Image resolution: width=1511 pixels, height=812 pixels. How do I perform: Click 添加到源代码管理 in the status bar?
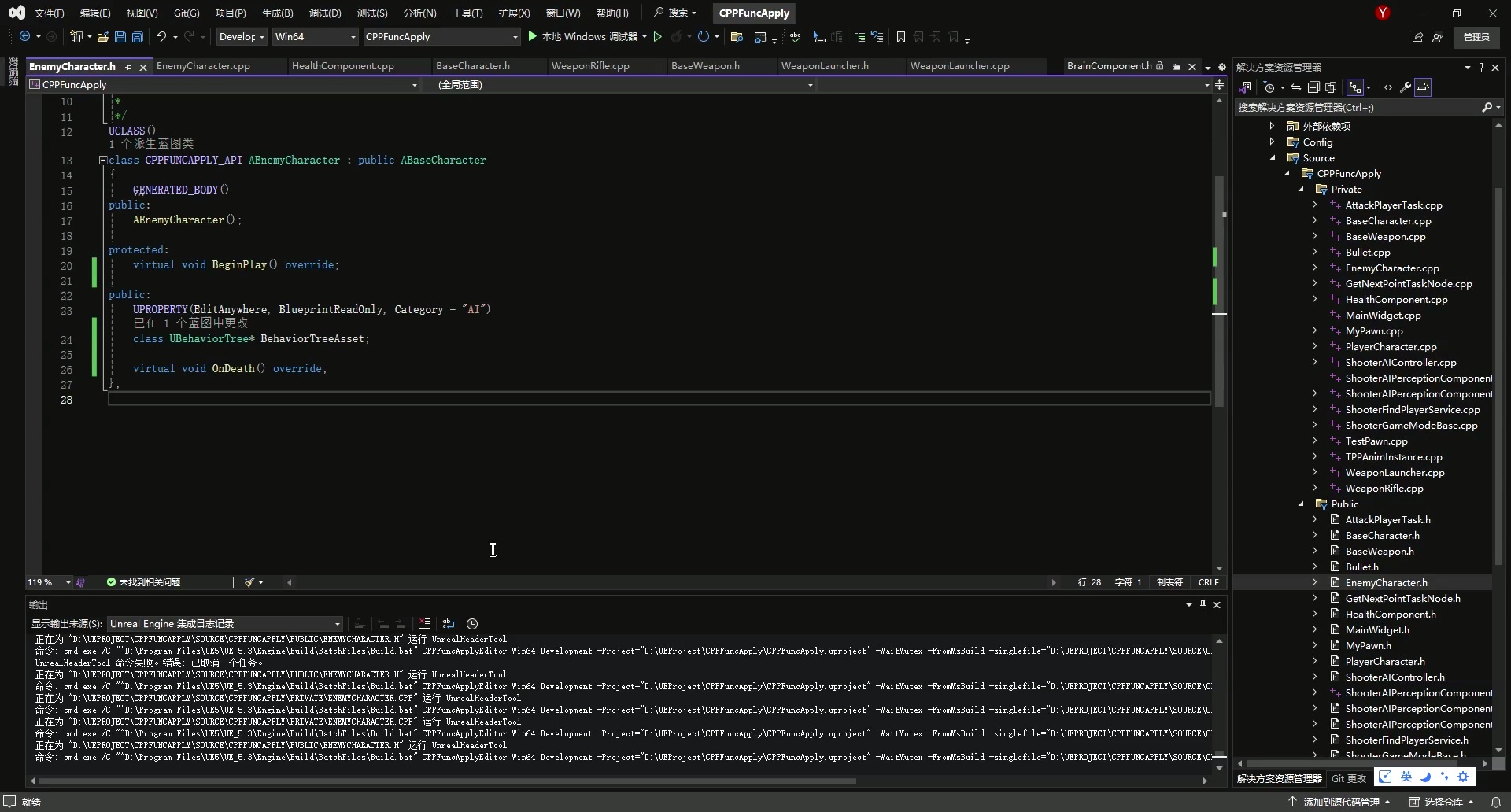[1341, 802]
